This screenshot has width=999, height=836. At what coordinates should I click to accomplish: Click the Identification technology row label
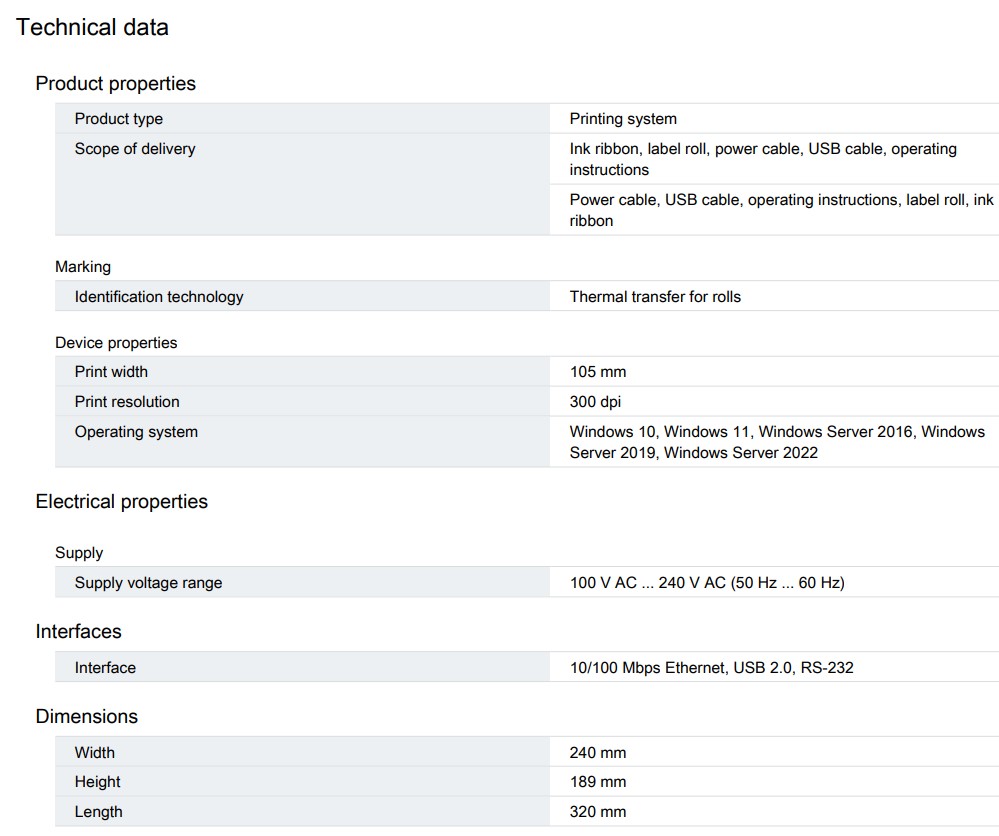pyautogui.click(x=159, y=297)
